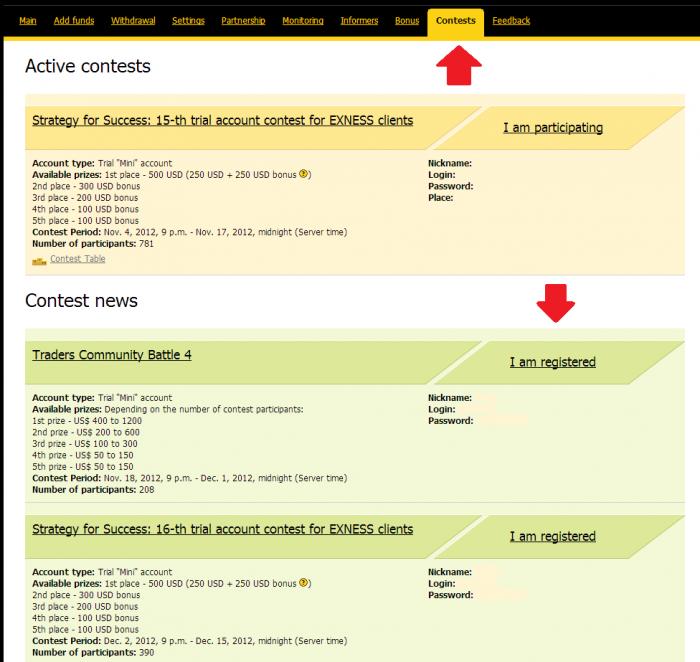Viewport: 700px width, 662px height.
Task: Open the Informers tab
Action: point(359,21)
